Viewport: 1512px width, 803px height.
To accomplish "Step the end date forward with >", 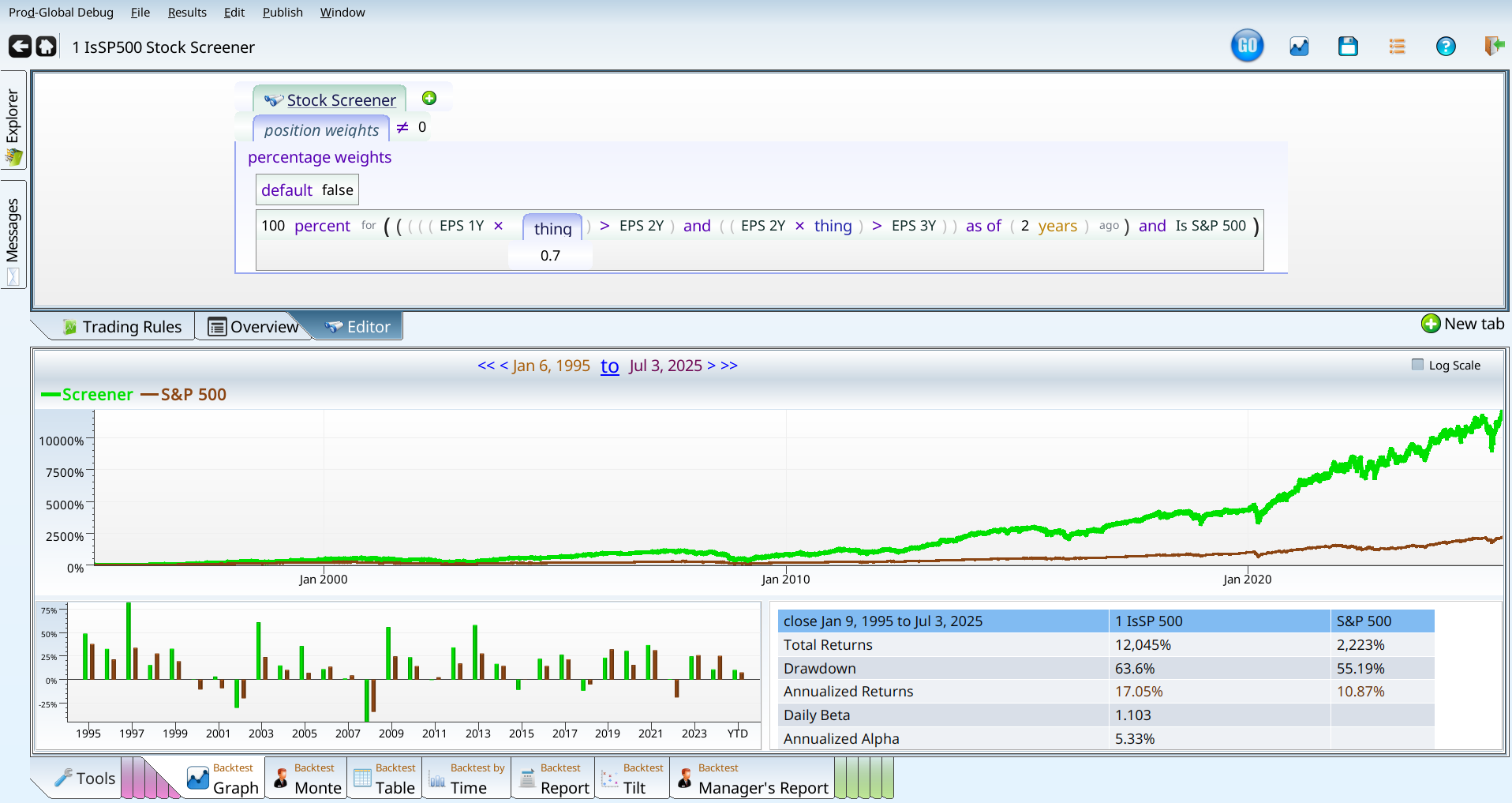I will (711, 366).
